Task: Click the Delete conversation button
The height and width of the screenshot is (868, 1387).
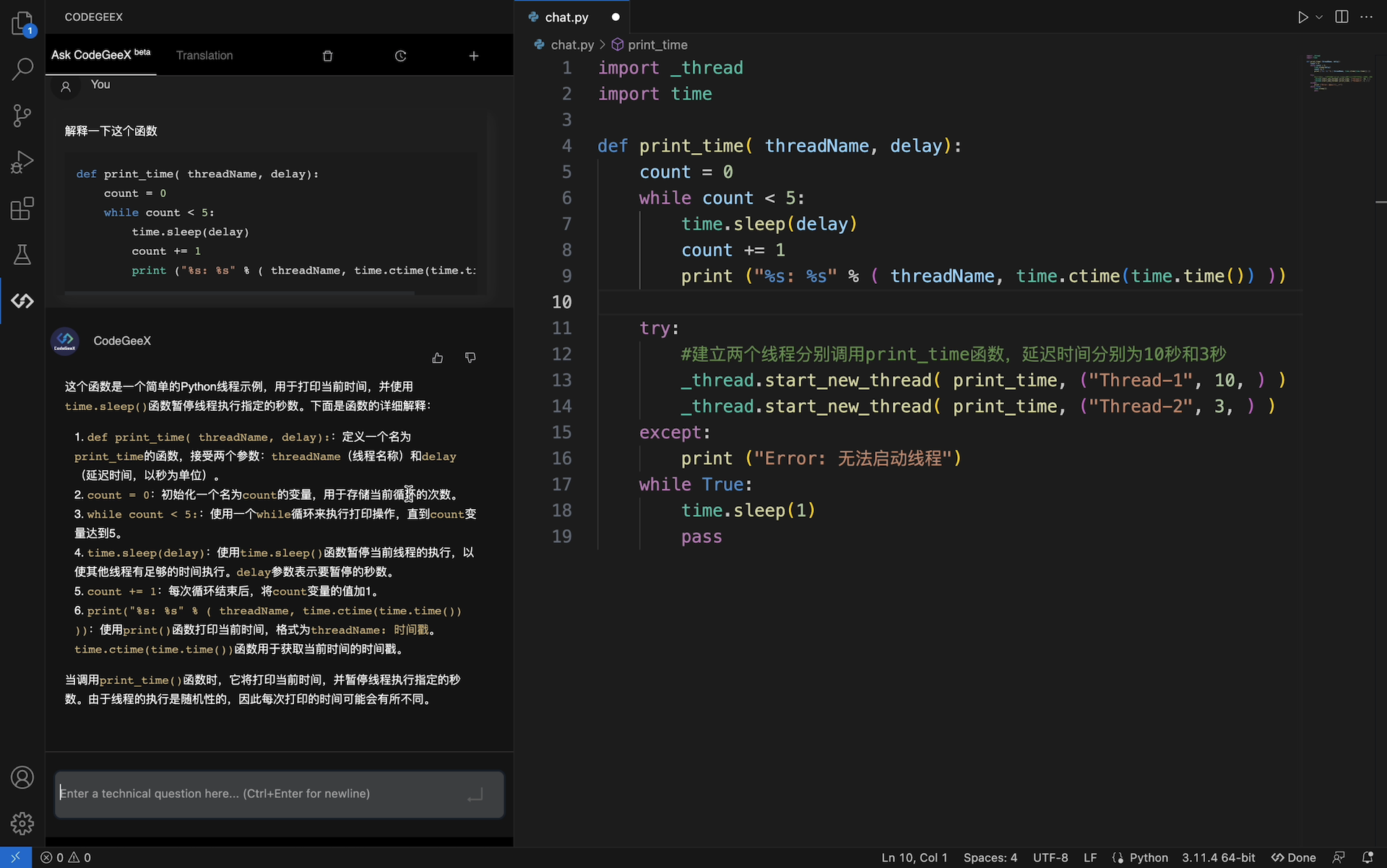Action: [327, 55]
